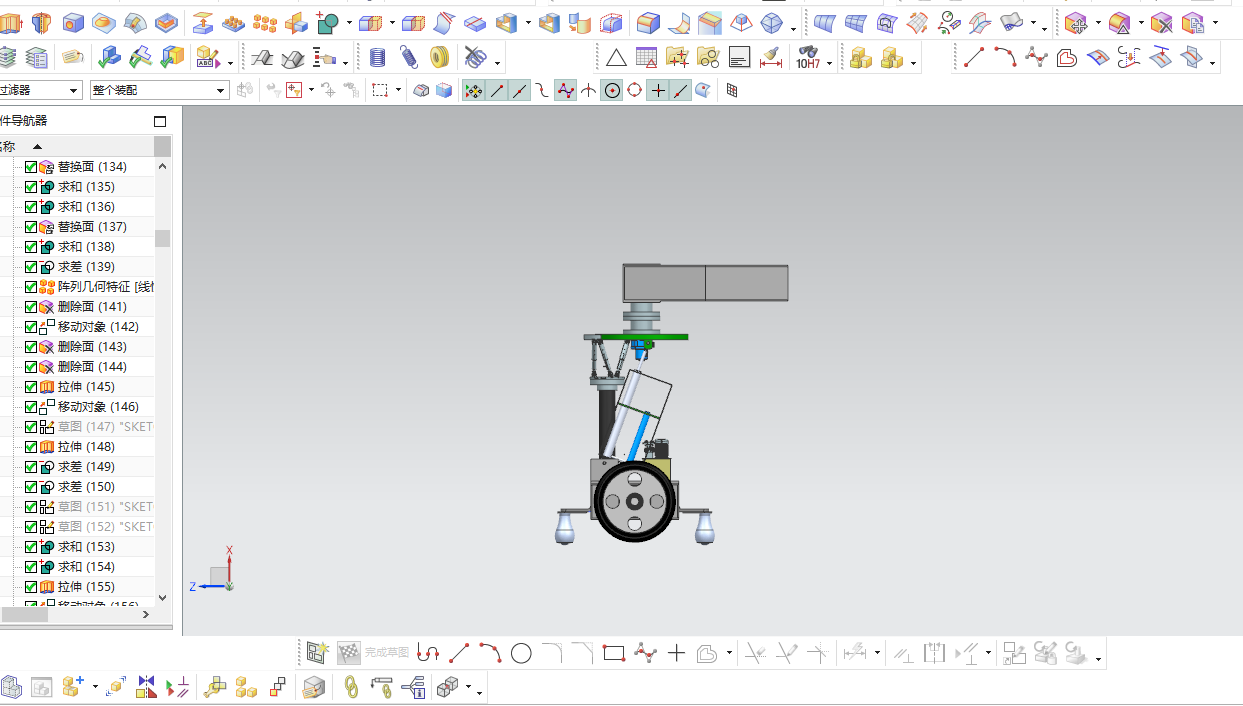The width and height of the screenshot is (1243, 706).
Task: Expand the Move Face dropdown arrow
Action: (x=1097, y=23)
